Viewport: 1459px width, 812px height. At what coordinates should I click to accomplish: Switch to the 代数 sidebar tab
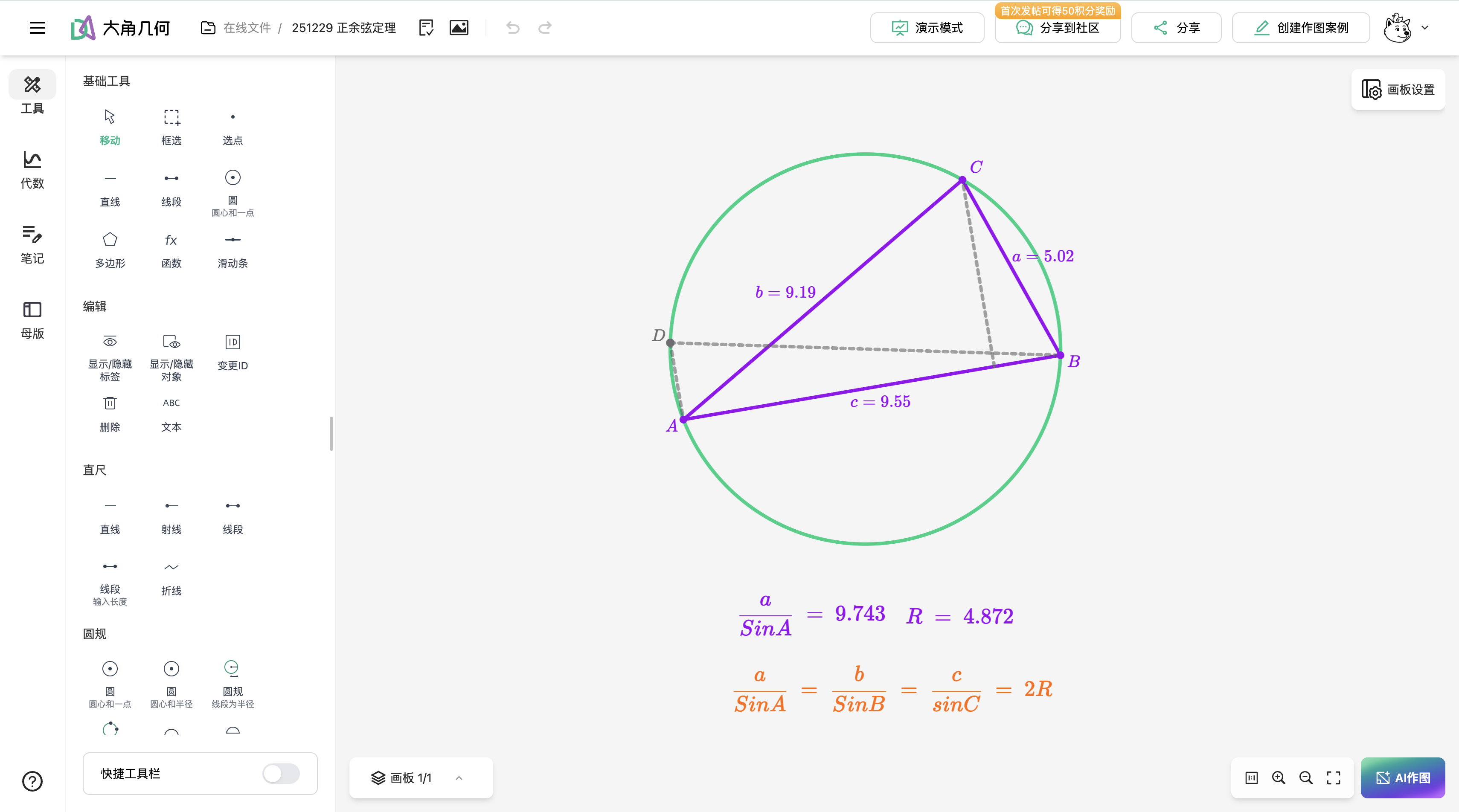(x=32, y=169)
